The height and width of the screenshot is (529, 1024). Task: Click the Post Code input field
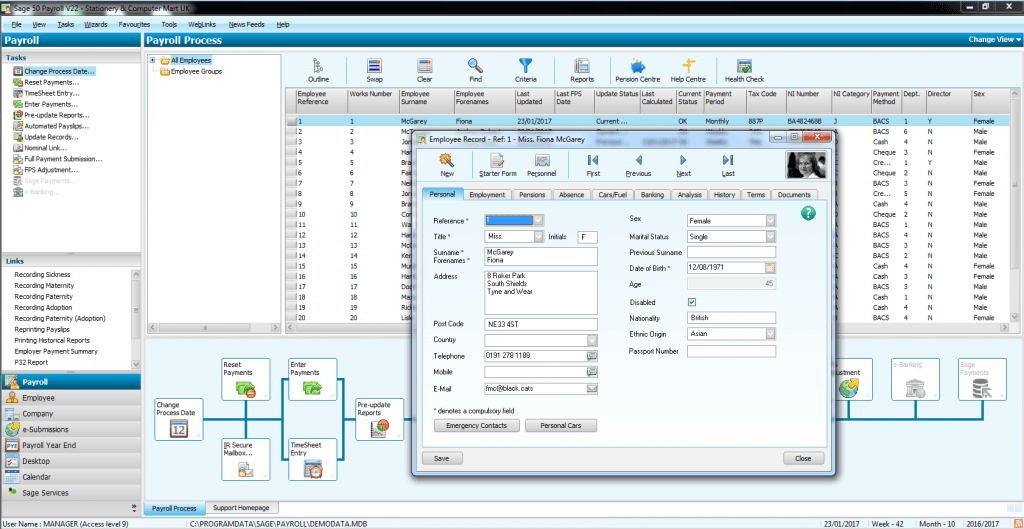pyautogui.click(x=541, y=325)
